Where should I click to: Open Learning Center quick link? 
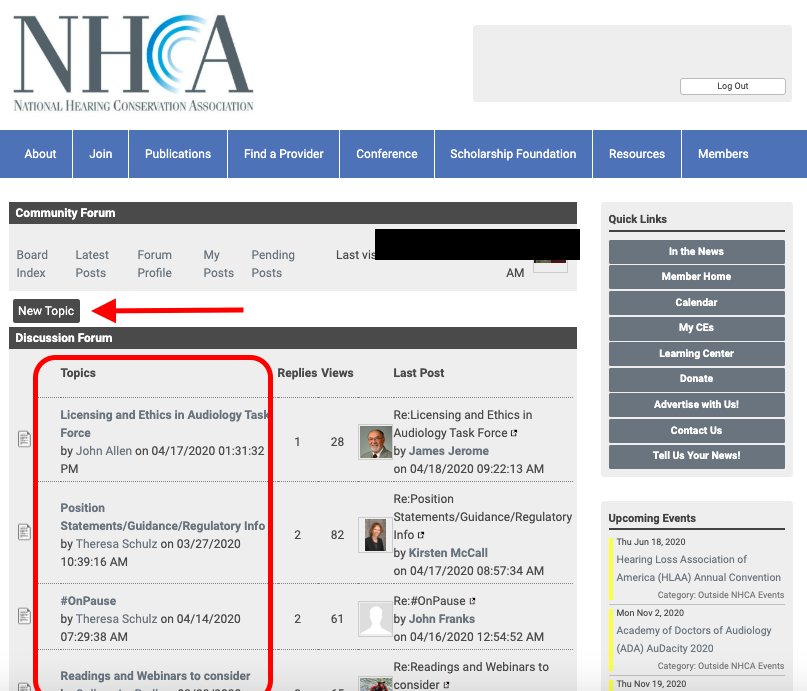coord(696,353)
